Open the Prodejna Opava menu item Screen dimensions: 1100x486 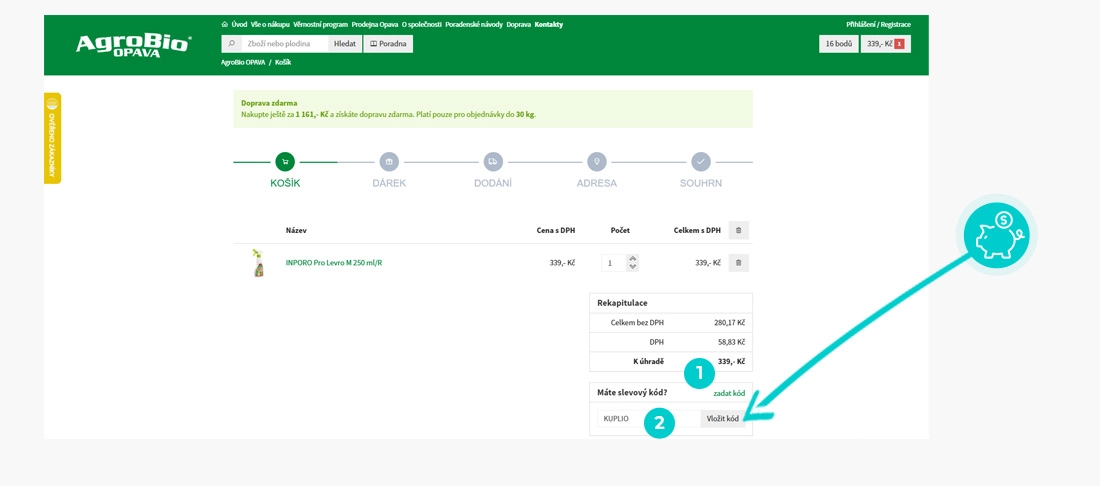coord(375,25)
